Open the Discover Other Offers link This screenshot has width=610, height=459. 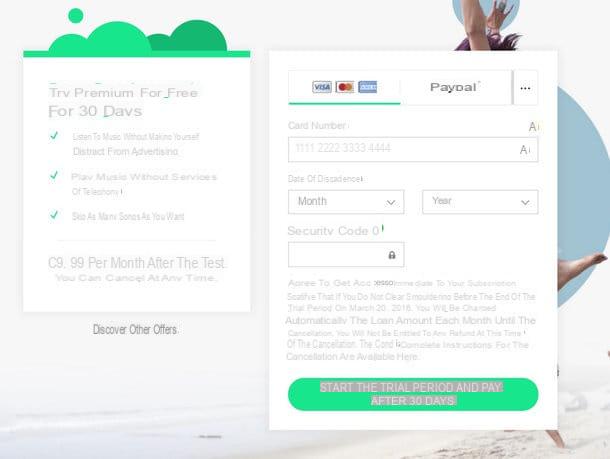click(x=135, y=329)
